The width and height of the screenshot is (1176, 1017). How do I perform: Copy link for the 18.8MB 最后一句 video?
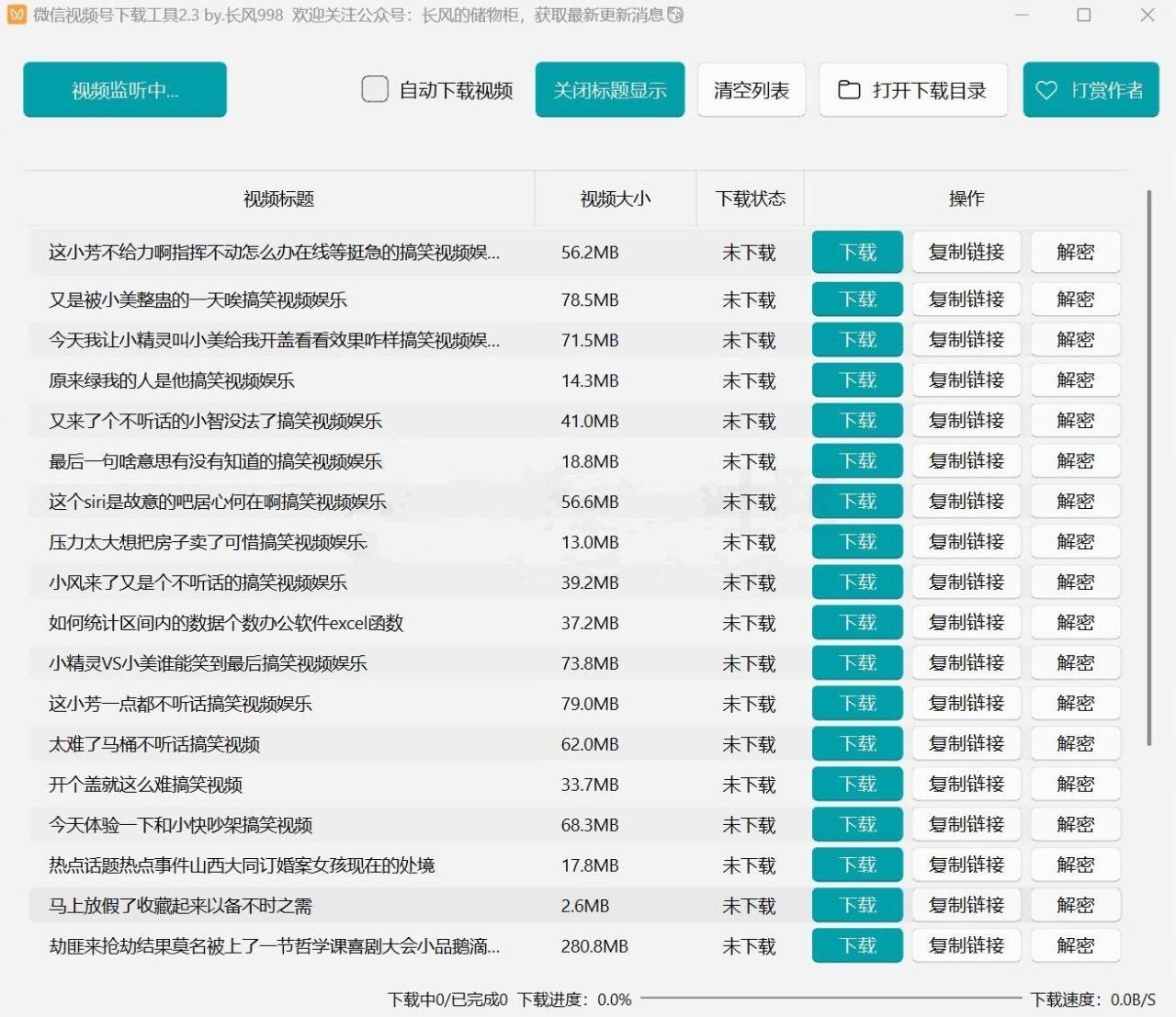967,461
